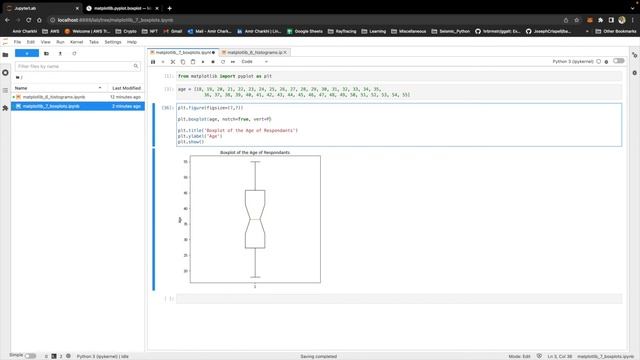The height and width of the screenshot is (360, 640).
Task: Click the boxplot output image
Action: [x=250, y=219]
